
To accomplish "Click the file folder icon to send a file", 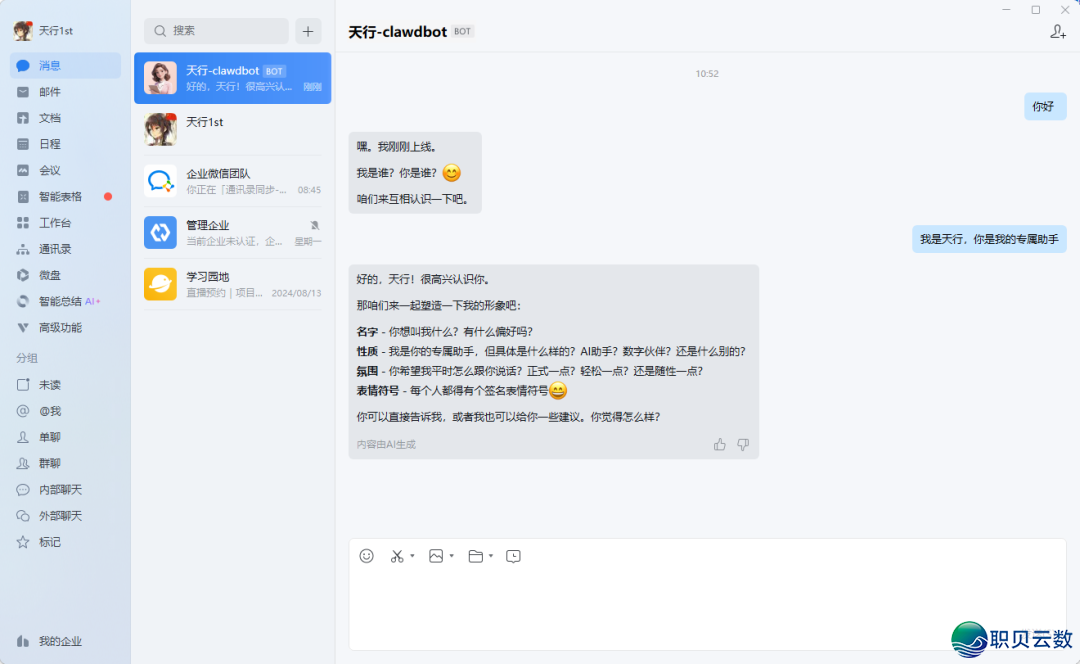I will pos(476,555).
